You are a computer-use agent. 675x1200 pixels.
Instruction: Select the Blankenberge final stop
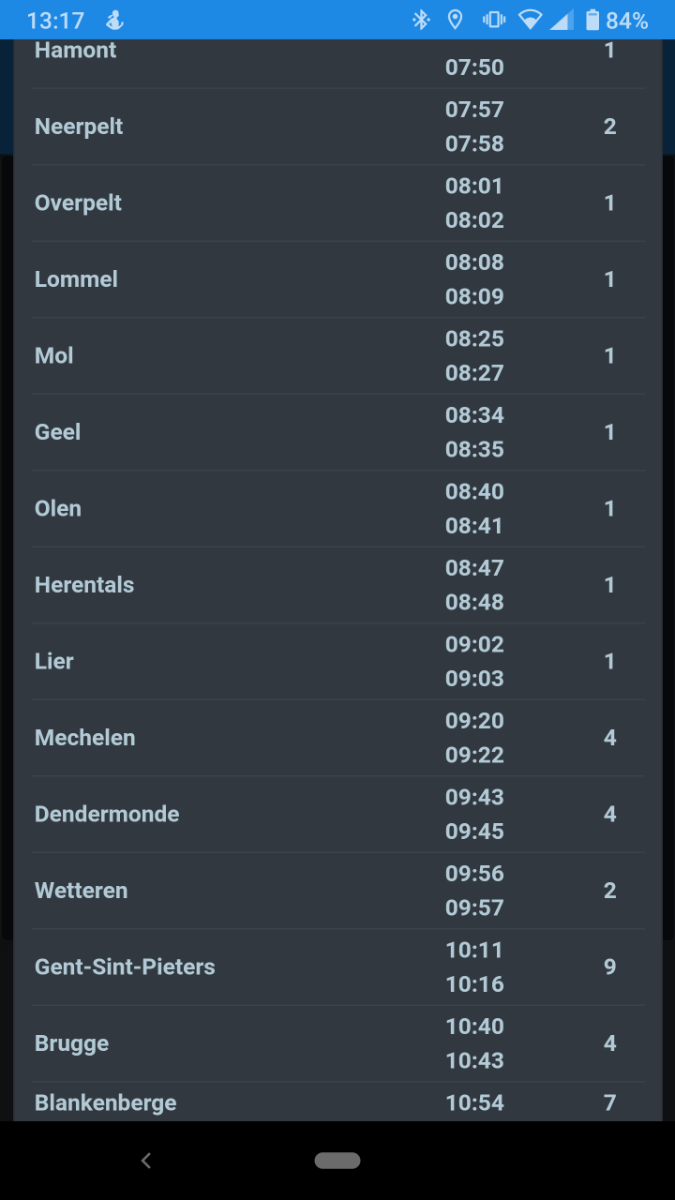(106, 1103)
